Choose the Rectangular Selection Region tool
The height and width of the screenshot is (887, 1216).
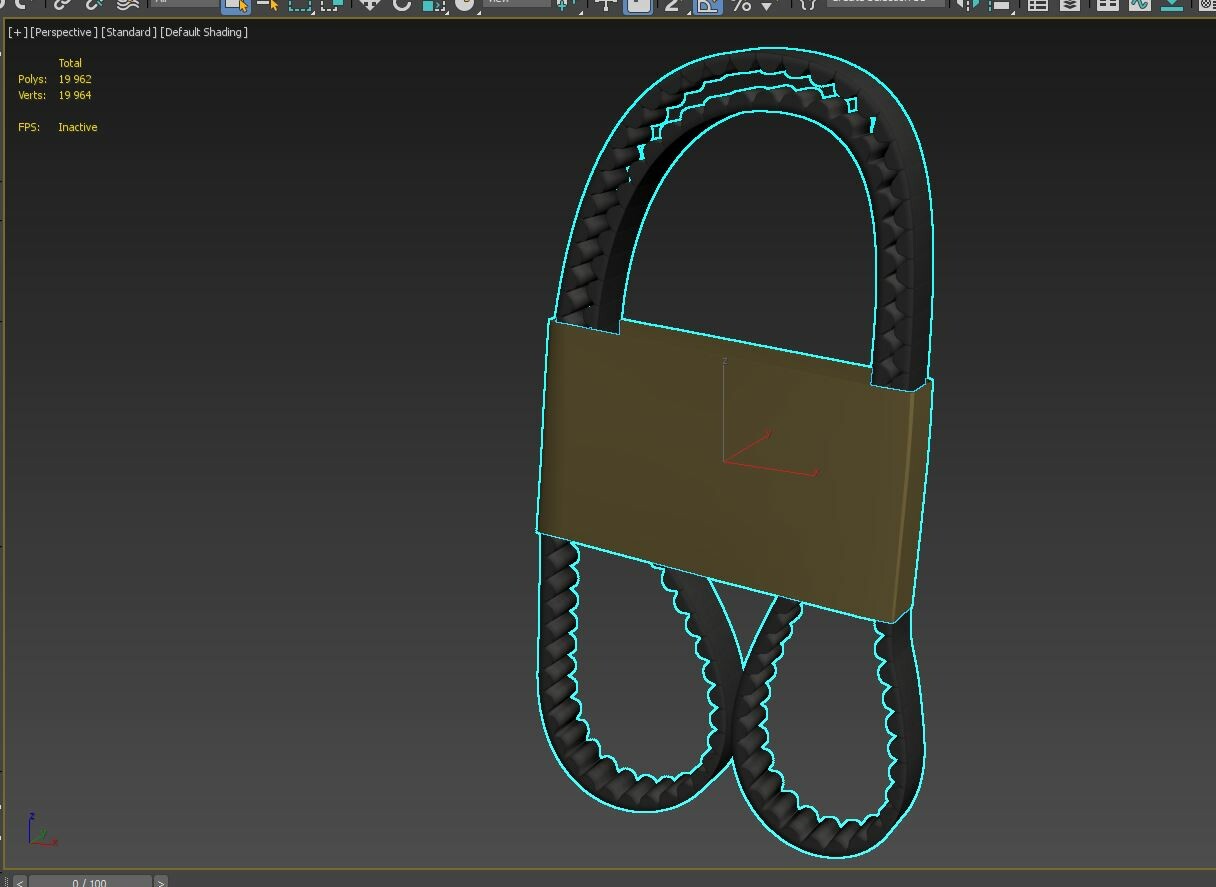click(x=300, y=5)
